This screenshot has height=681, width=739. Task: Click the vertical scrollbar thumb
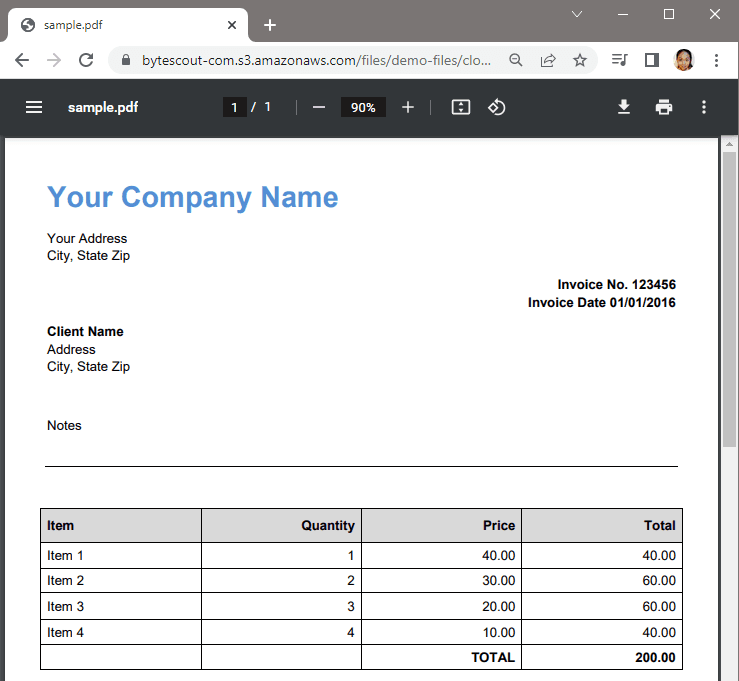click(x=729, y=300)
